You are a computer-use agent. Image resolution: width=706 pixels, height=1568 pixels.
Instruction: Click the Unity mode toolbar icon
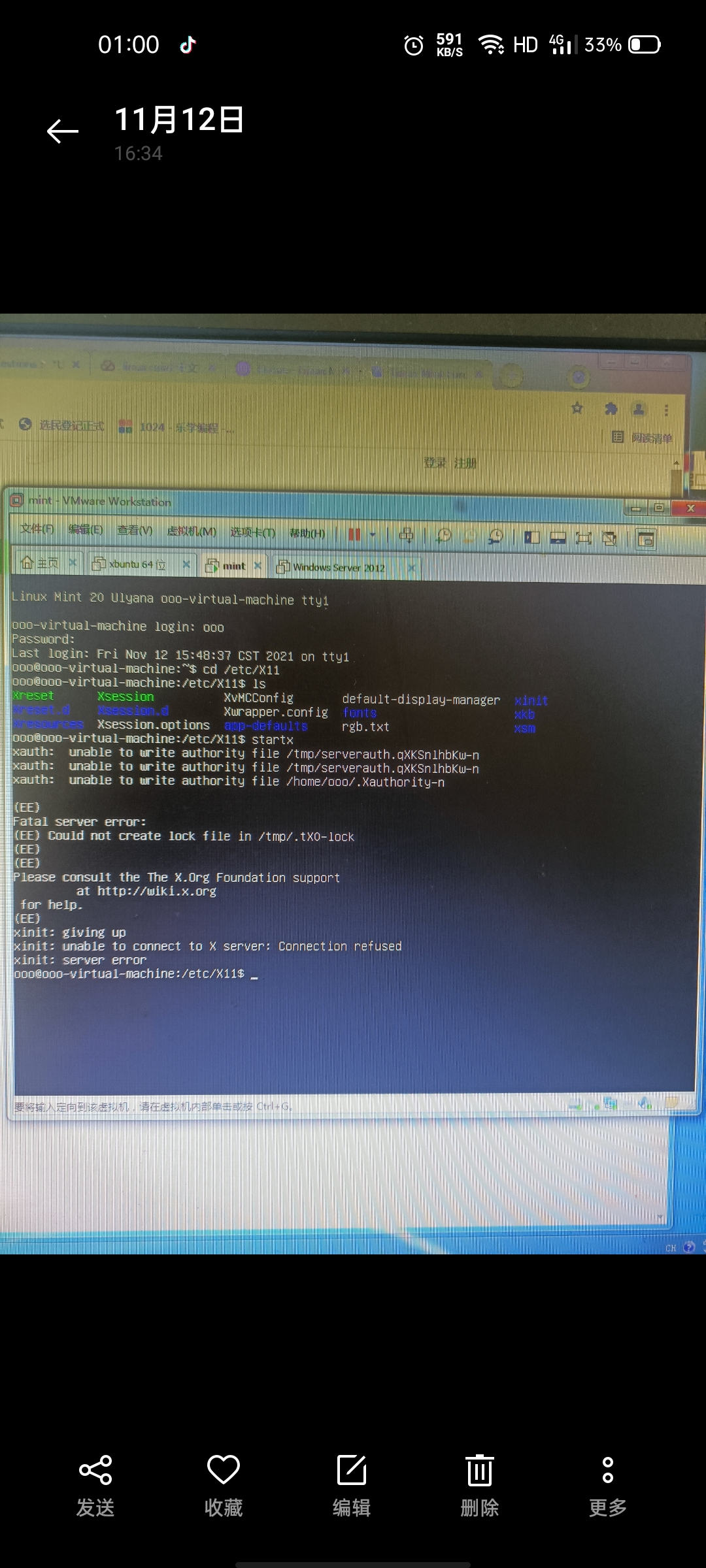click(x=609, y=539)
